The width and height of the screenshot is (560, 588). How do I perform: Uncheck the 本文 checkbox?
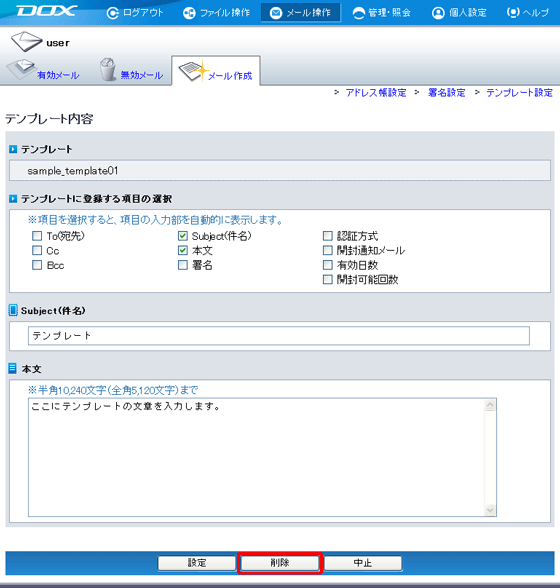pyautogui.click(x=183, y=250)
